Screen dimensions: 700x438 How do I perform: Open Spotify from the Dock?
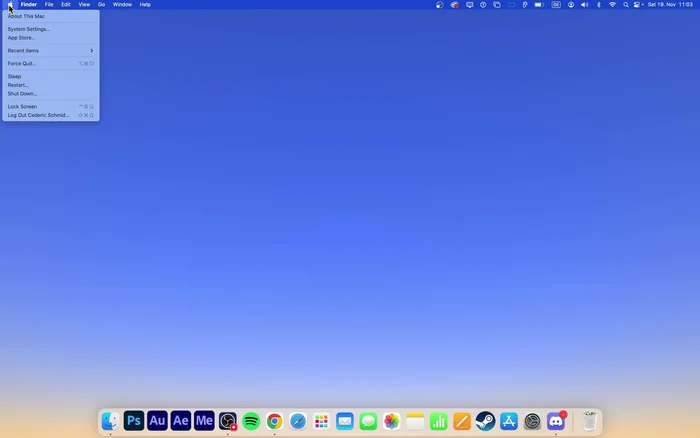251,421
